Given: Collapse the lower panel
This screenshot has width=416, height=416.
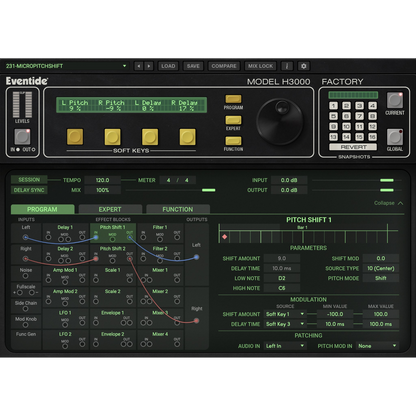Looking at the screenshot, I should pos(388,203).
